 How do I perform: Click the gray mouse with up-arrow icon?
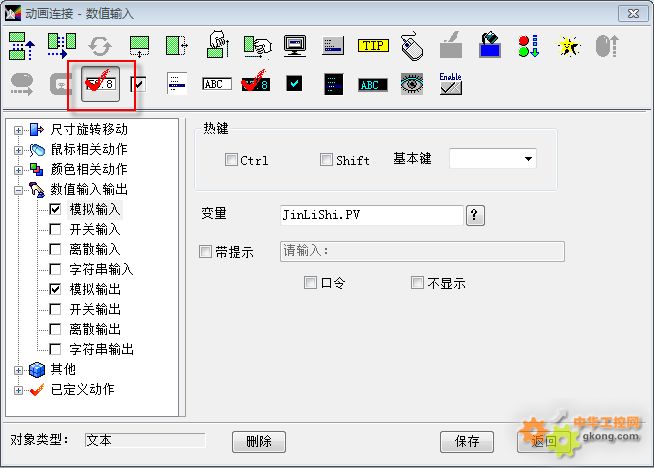point(607,45)
